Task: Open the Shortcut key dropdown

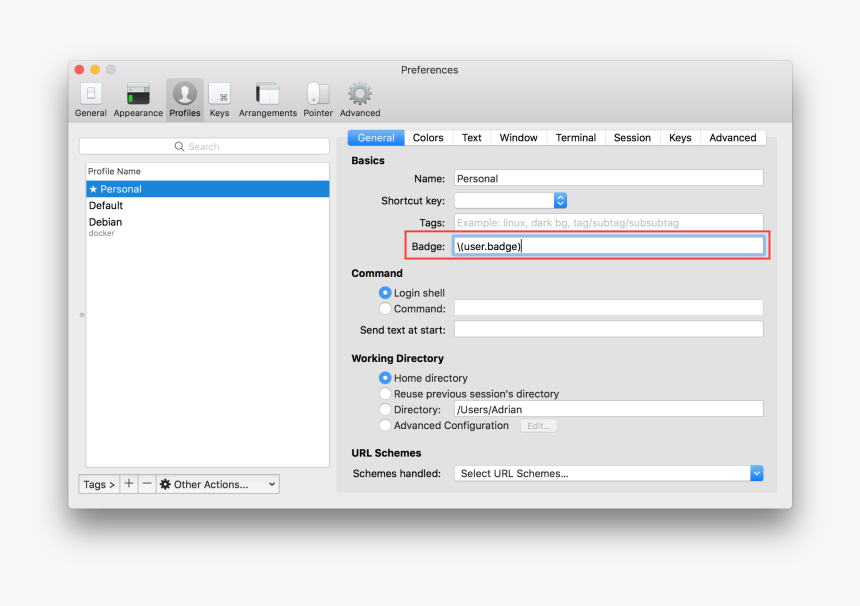Action: point(511,201)
